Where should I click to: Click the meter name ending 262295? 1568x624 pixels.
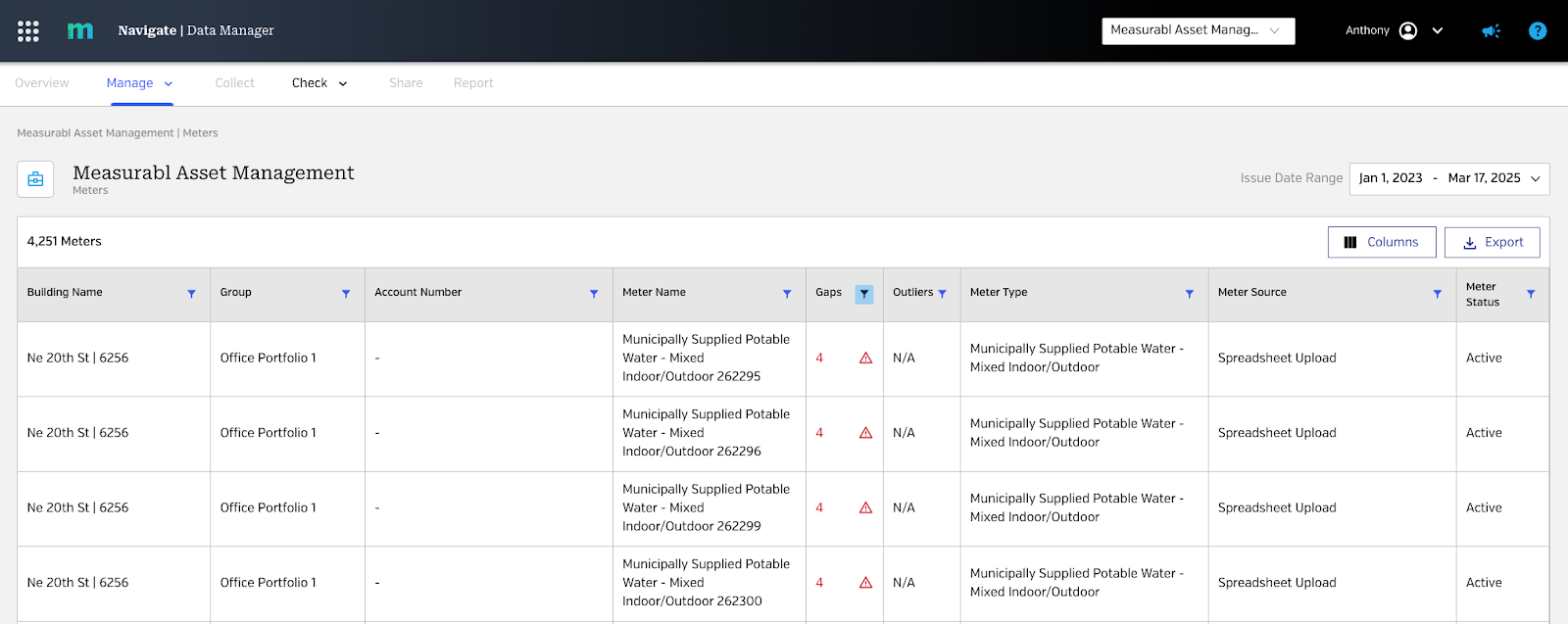[x=707, y=359]
